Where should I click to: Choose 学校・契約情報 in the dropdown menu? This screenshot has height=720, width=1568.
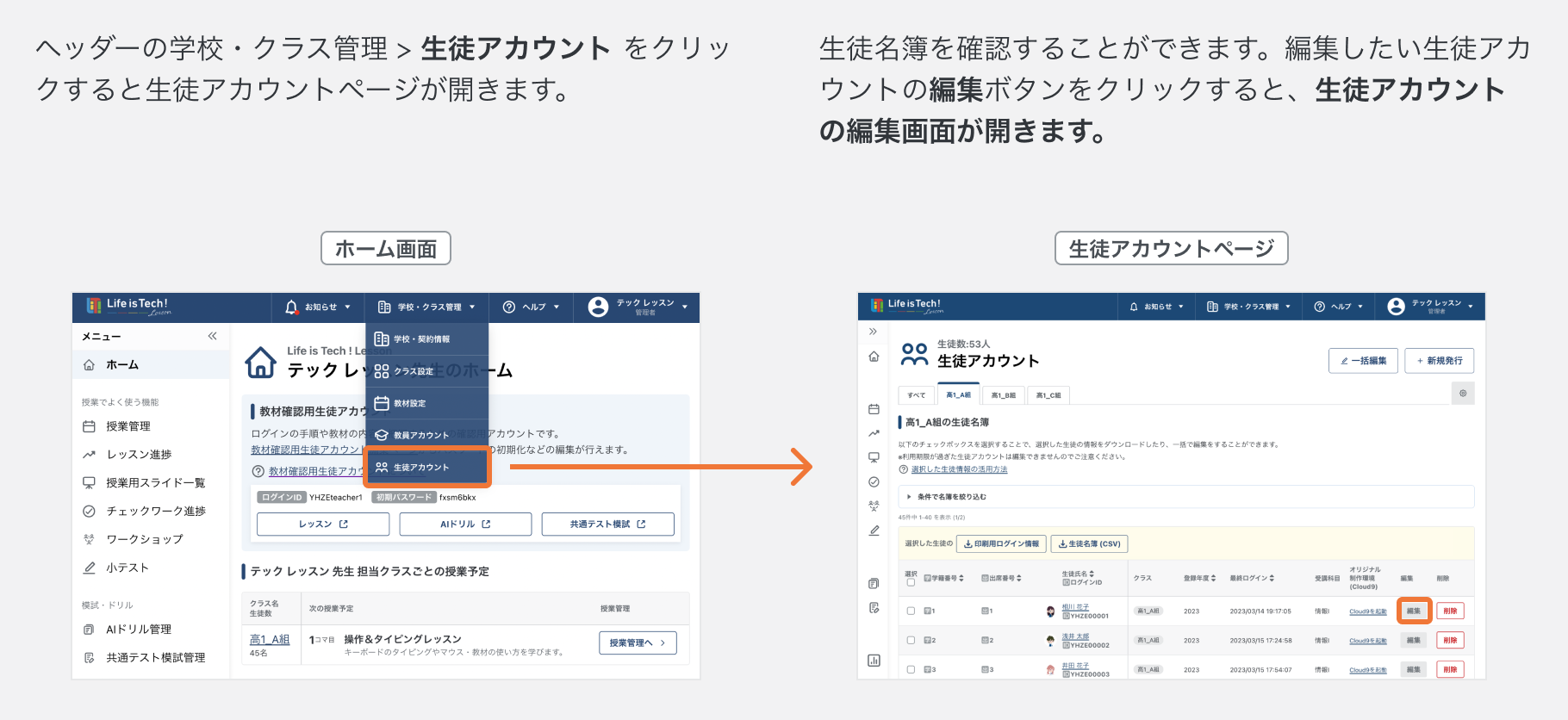tap(427, 339)
